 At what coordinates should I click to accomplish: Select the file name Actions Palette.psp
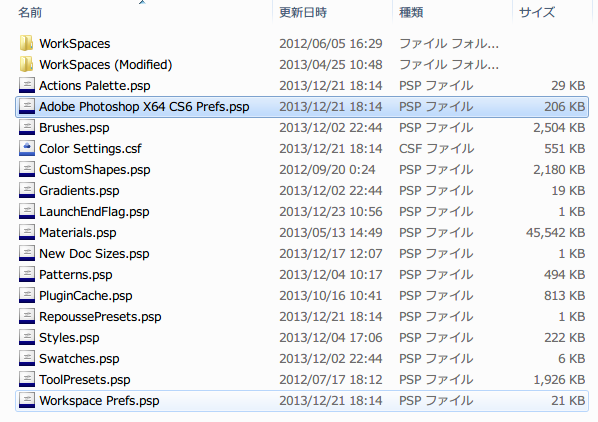[x=95, y=86]
